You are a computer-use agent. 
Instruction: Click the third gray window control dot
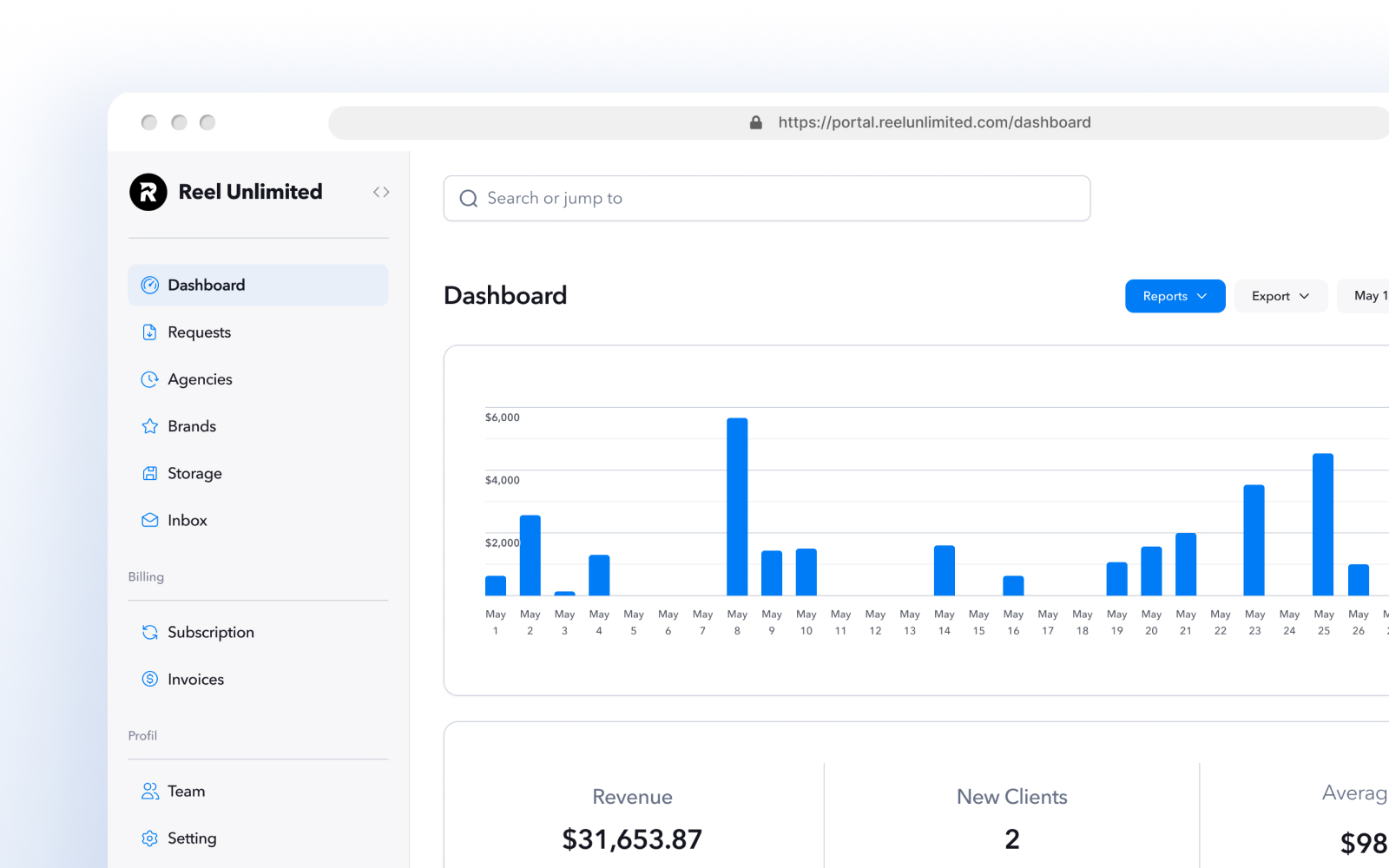pyautogui.click(x=207, y=122)
